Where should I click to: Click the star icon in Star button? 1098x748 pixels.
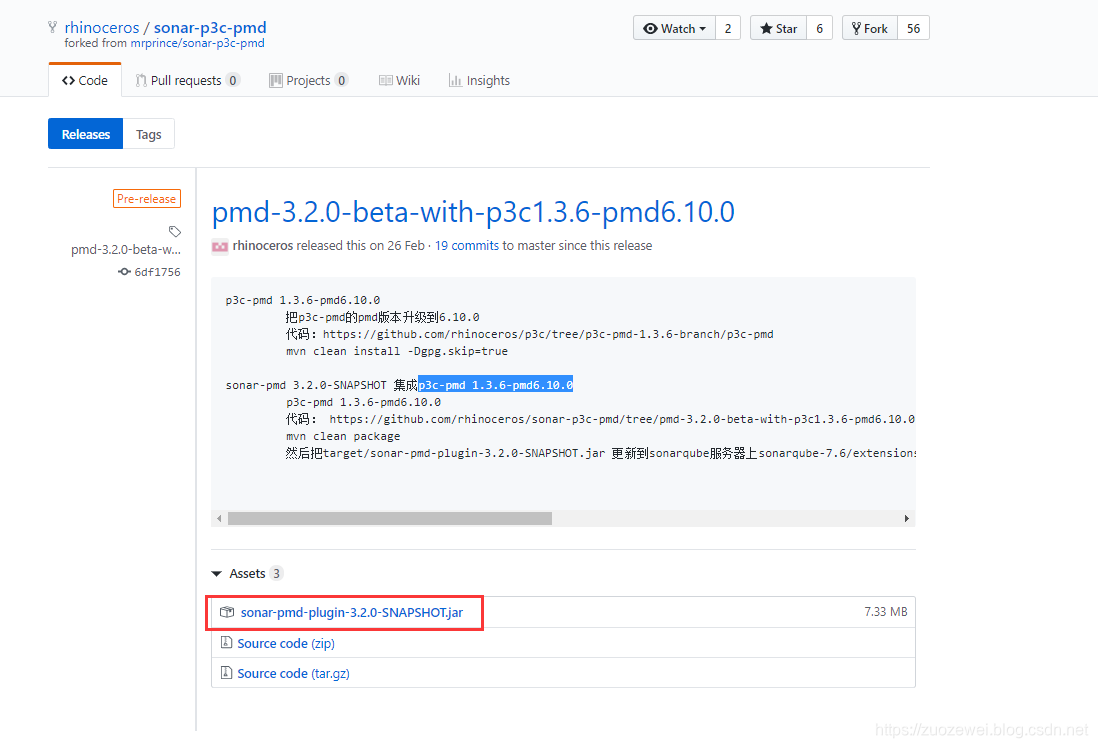coord(766,29)
